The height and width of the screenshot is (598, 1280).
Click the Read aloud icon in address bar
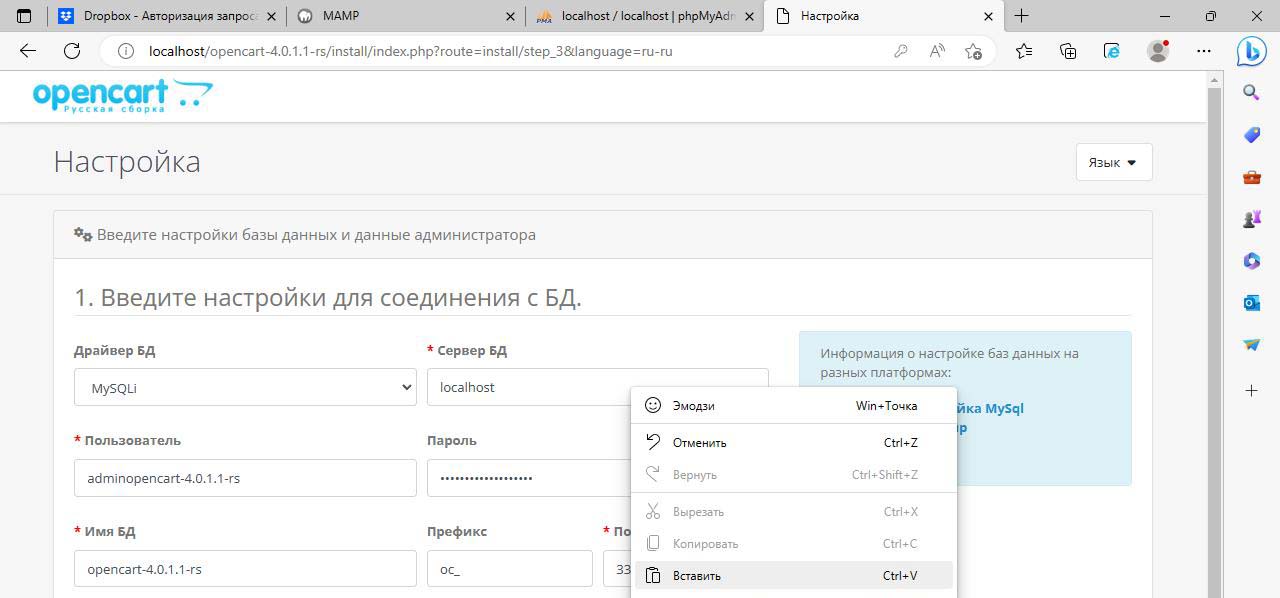point(937,51)
